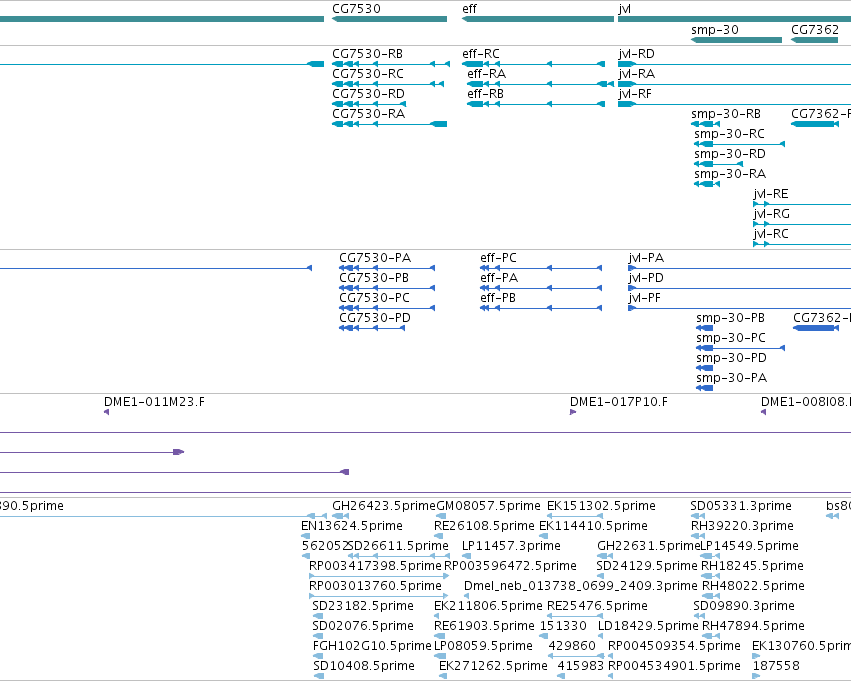Select eff-PA coding sequence
This screenshot has width=851, height=681.
point(541,288)
